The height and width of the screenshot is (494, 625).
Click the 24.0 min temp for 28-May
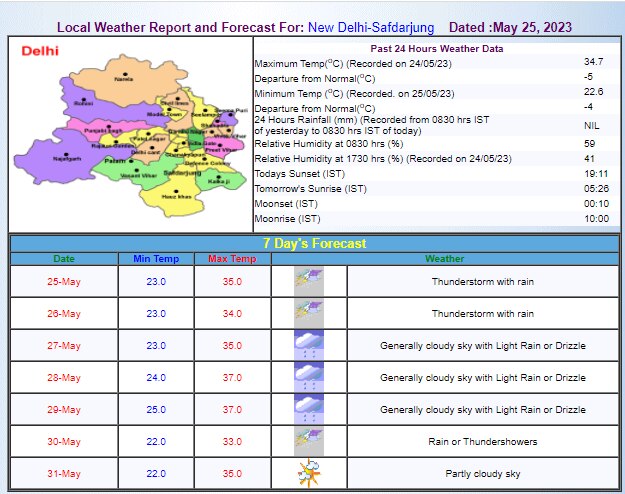(156, 378)
